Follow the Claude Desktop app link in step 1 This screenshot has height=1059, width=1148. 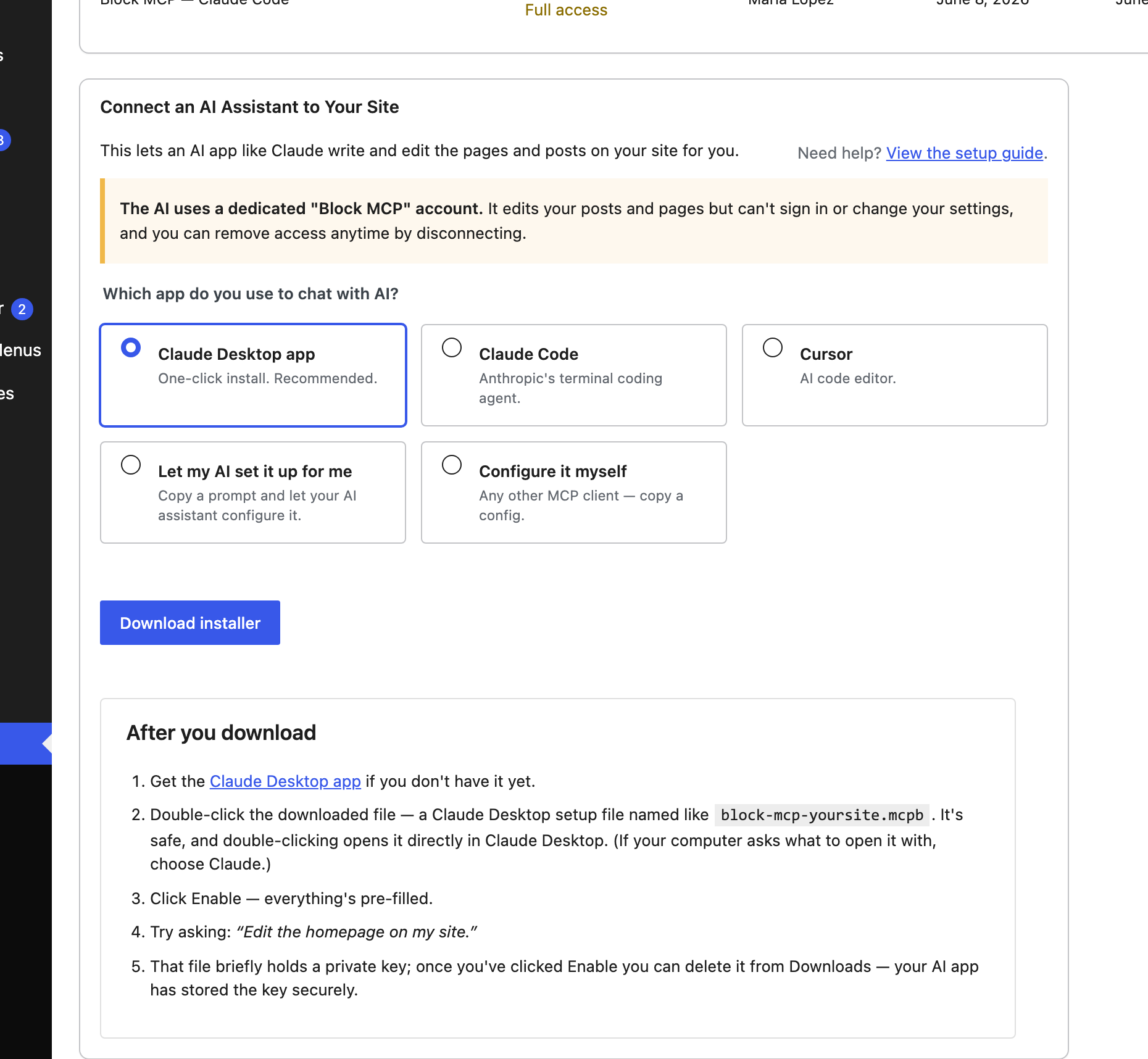coord(285,781)
